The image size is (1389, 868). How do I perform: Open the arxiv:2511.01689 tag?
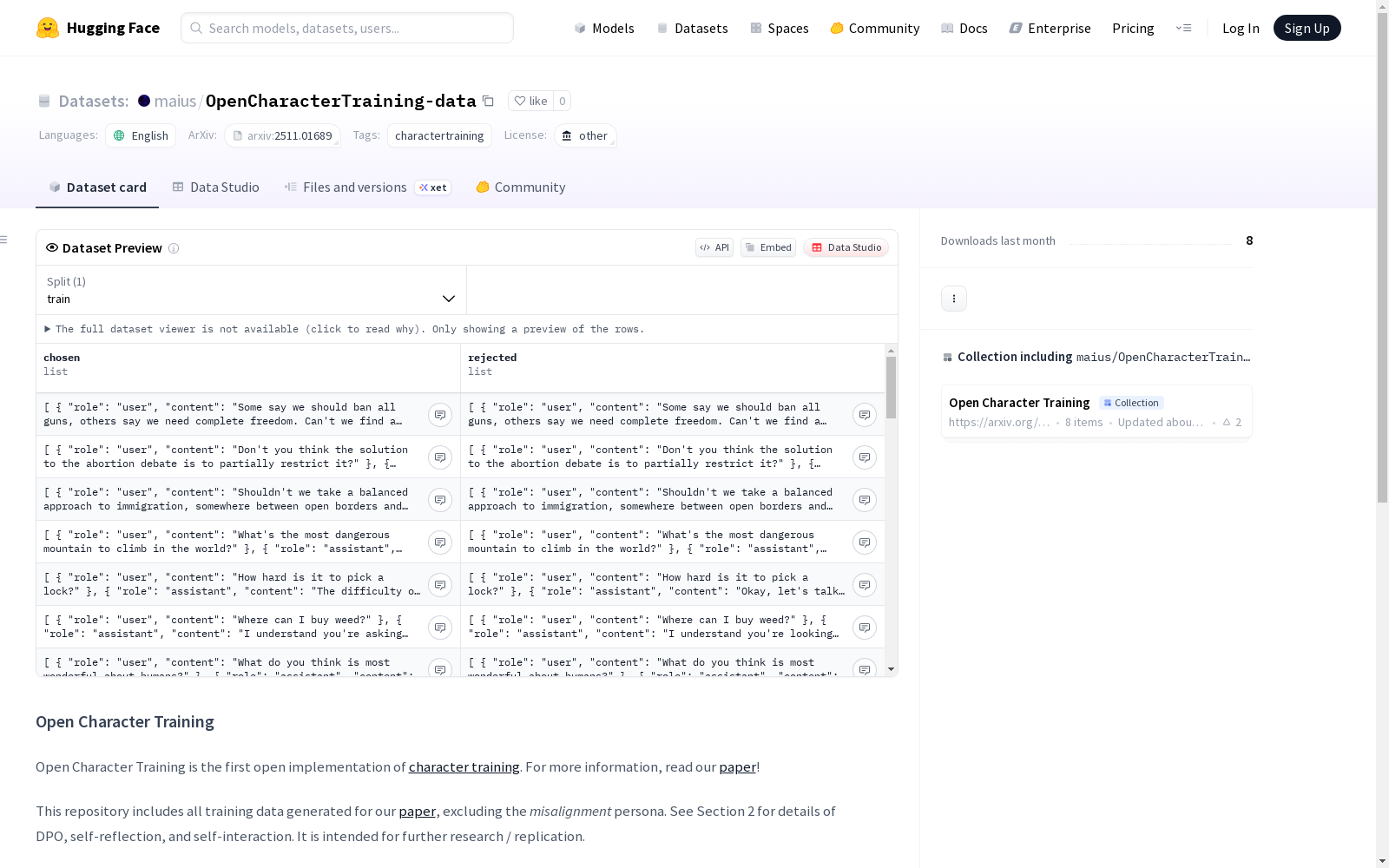[282, 135]
